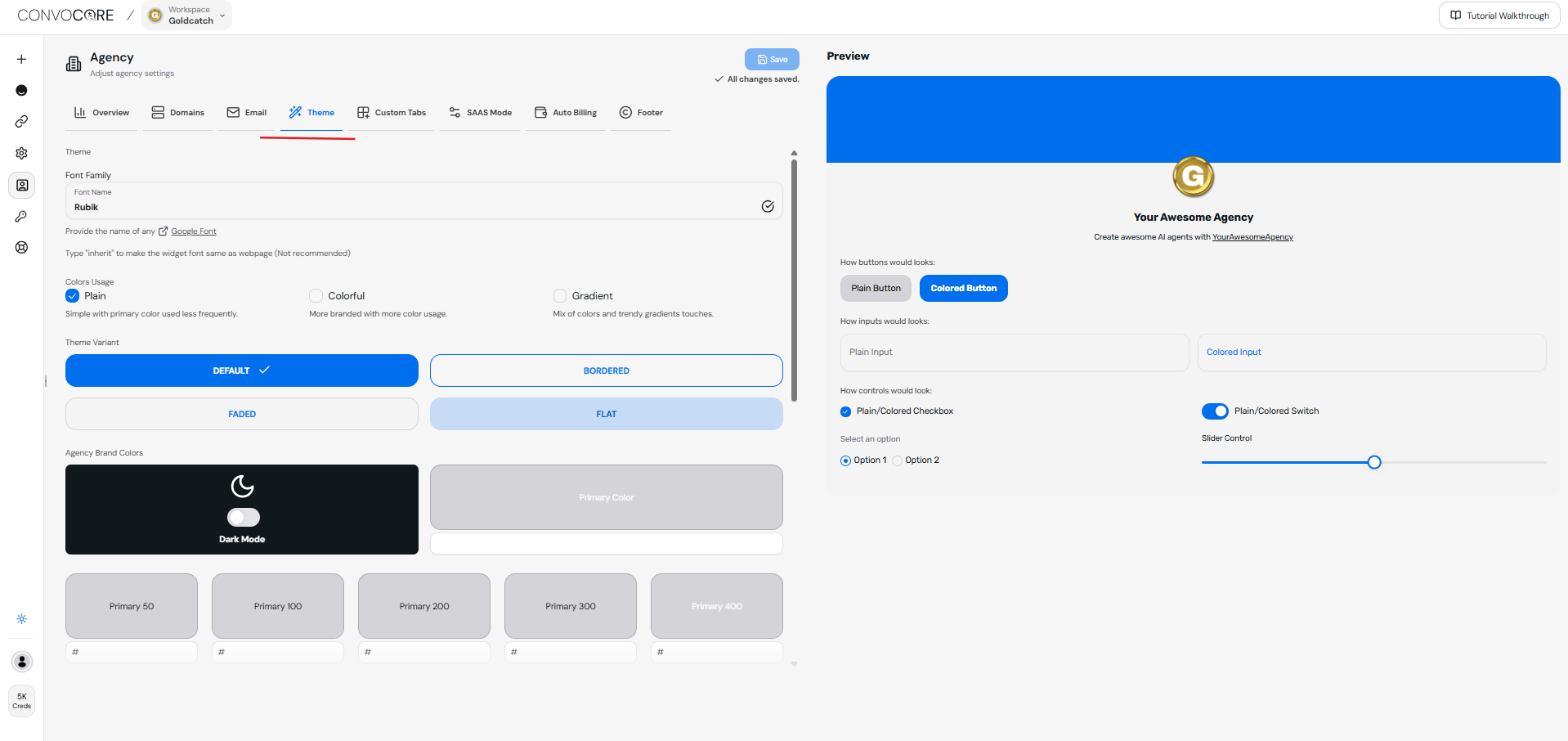Select the BORDERED theme variant
This screenshot has height=741, width=1568.
pos(606,370)
